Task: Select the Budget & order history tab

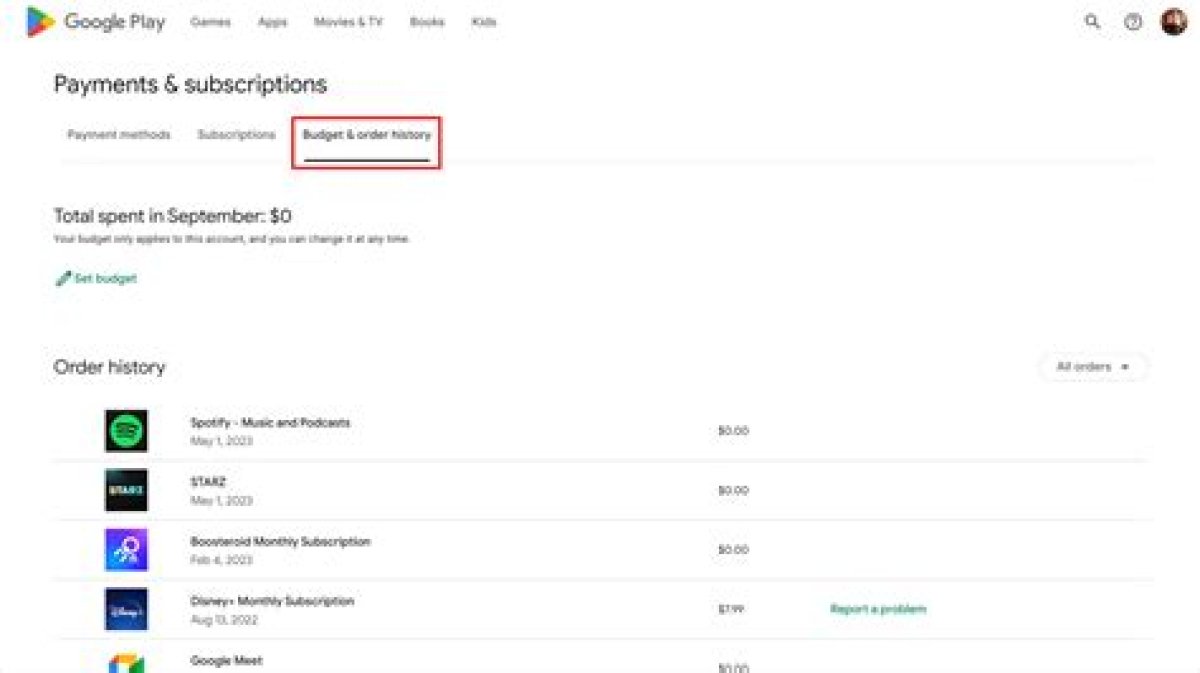Action: pos(367,134)
